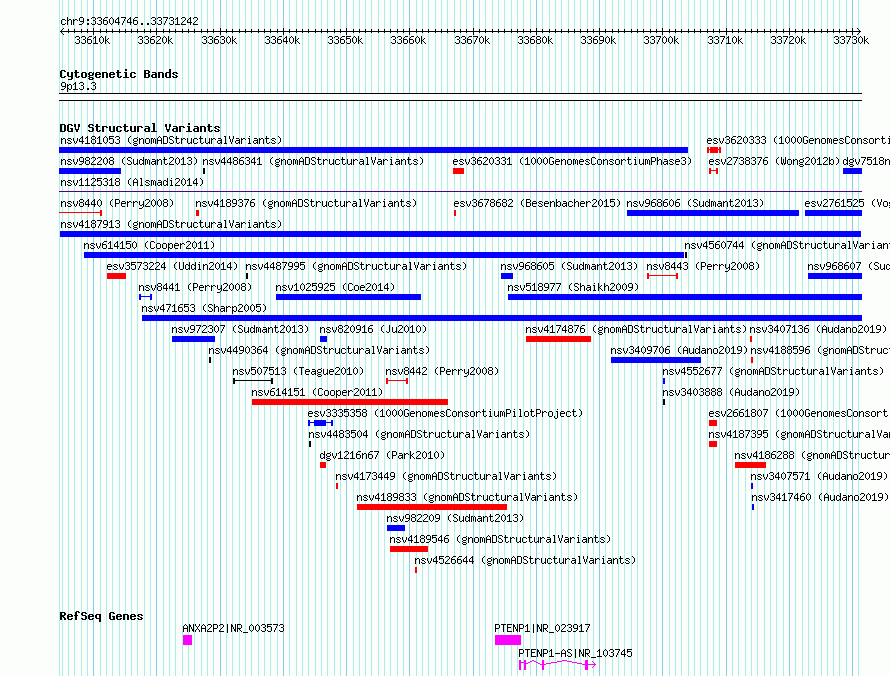Click the esv3620333 red variant glyph
The height and width of the screenshot is (676, 890).
[x=714, y=150]
